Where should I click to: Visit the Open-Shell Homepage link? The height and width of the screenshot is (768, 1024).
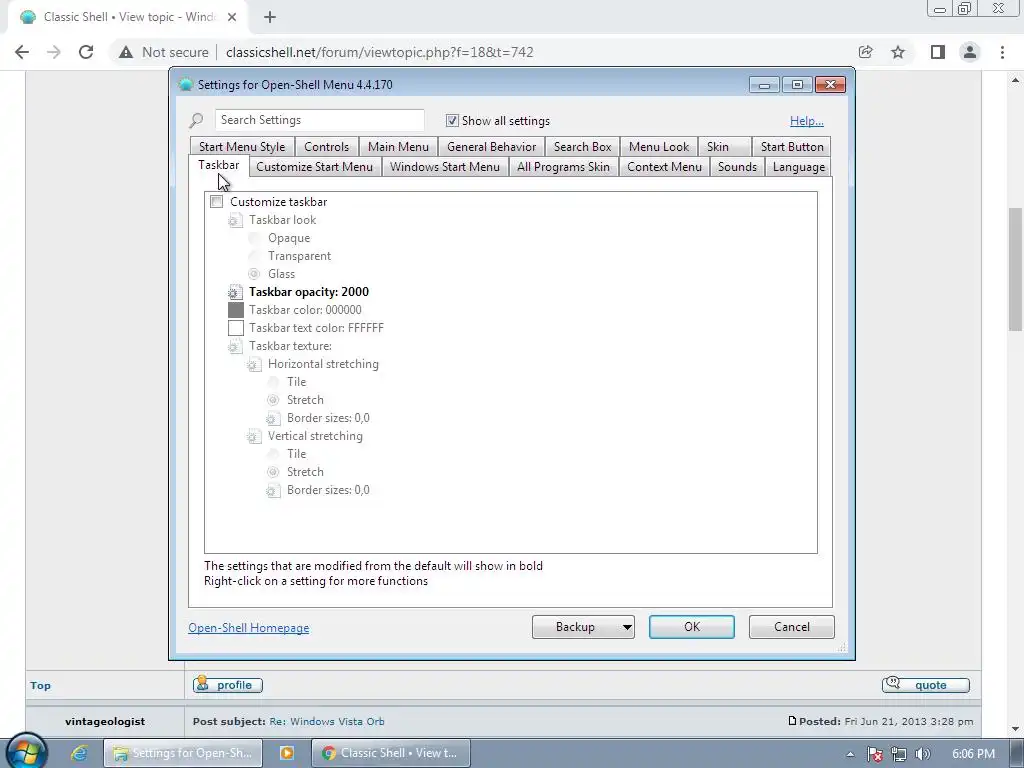[249, 628]
